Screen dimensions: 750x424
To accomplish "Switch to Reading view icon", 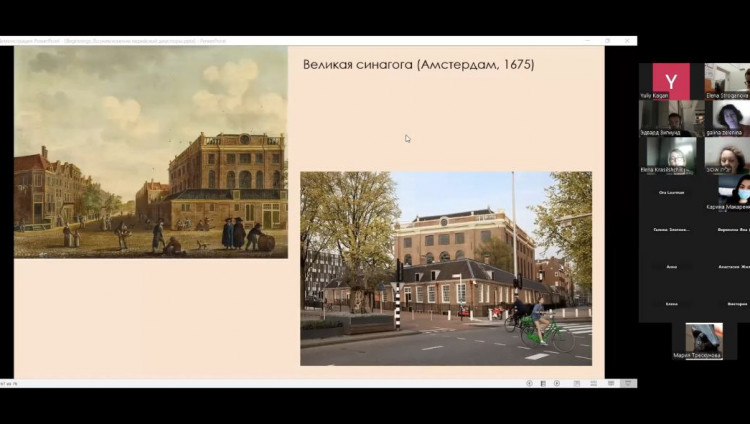I will (x=611, y=383).
